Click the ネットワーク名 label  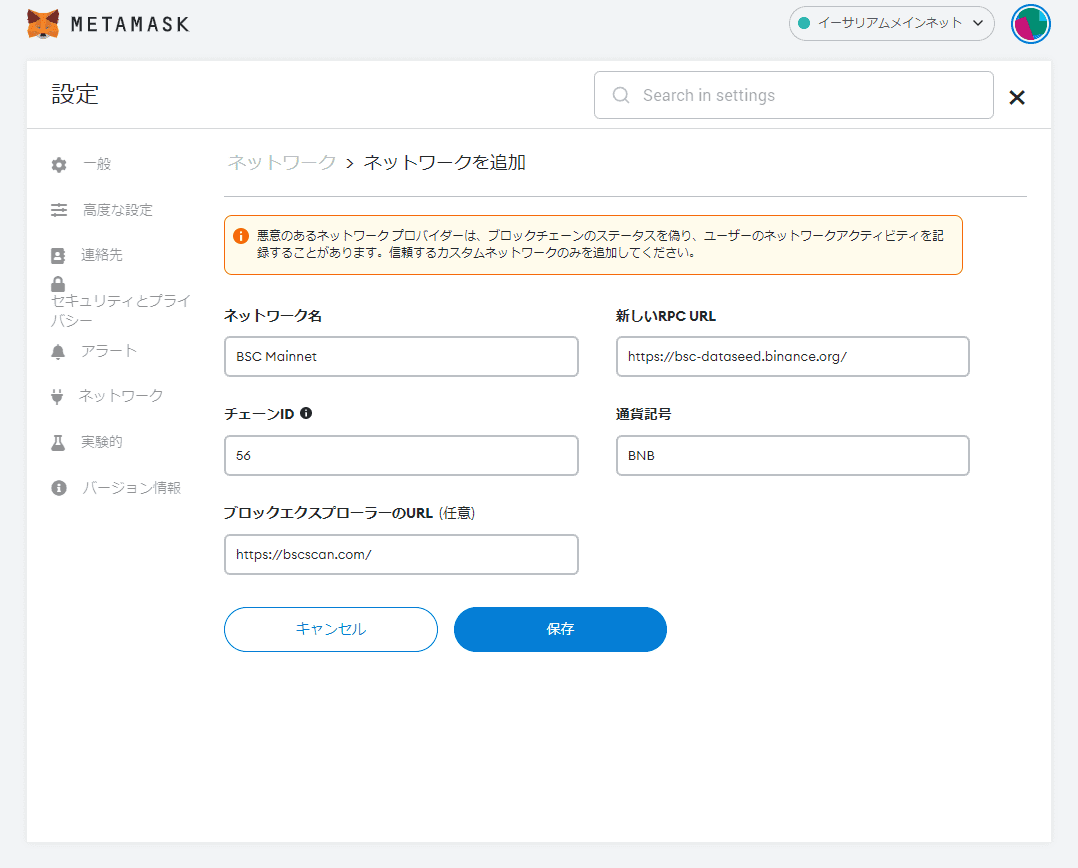click(x=273, y=316)
